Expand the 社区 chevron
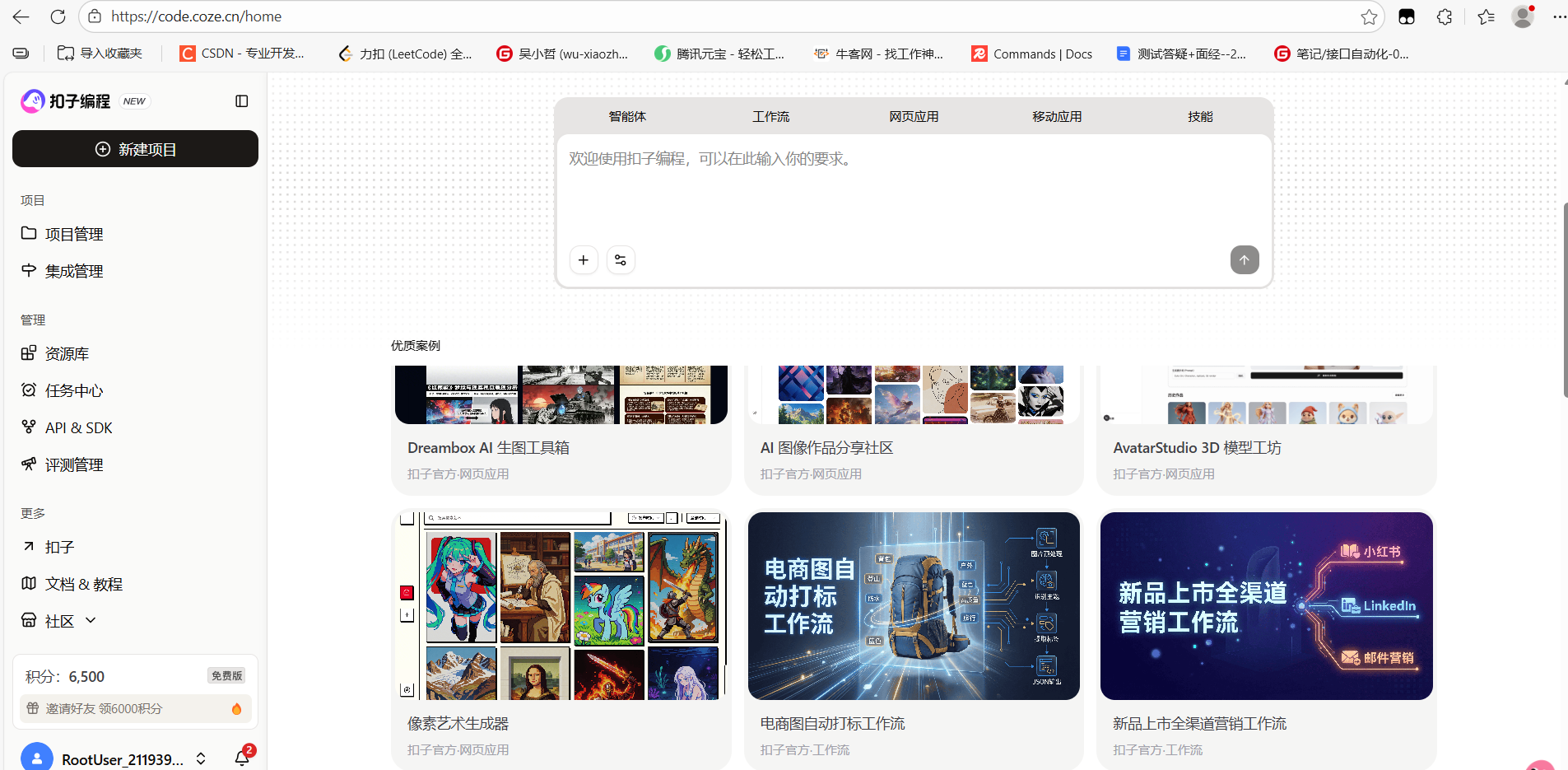This screenshot has width=1568, height=770. coord(91,620)
